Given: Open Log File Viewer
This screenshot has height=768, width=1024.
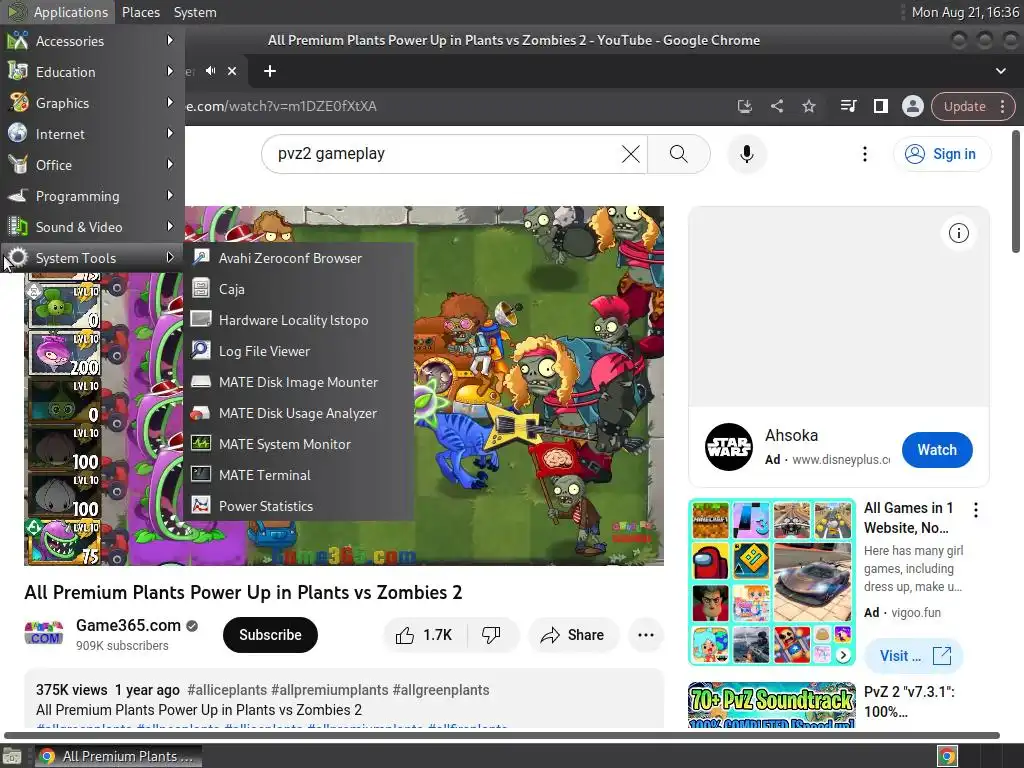Looking at the screenshot, I should tap(298, 351).
